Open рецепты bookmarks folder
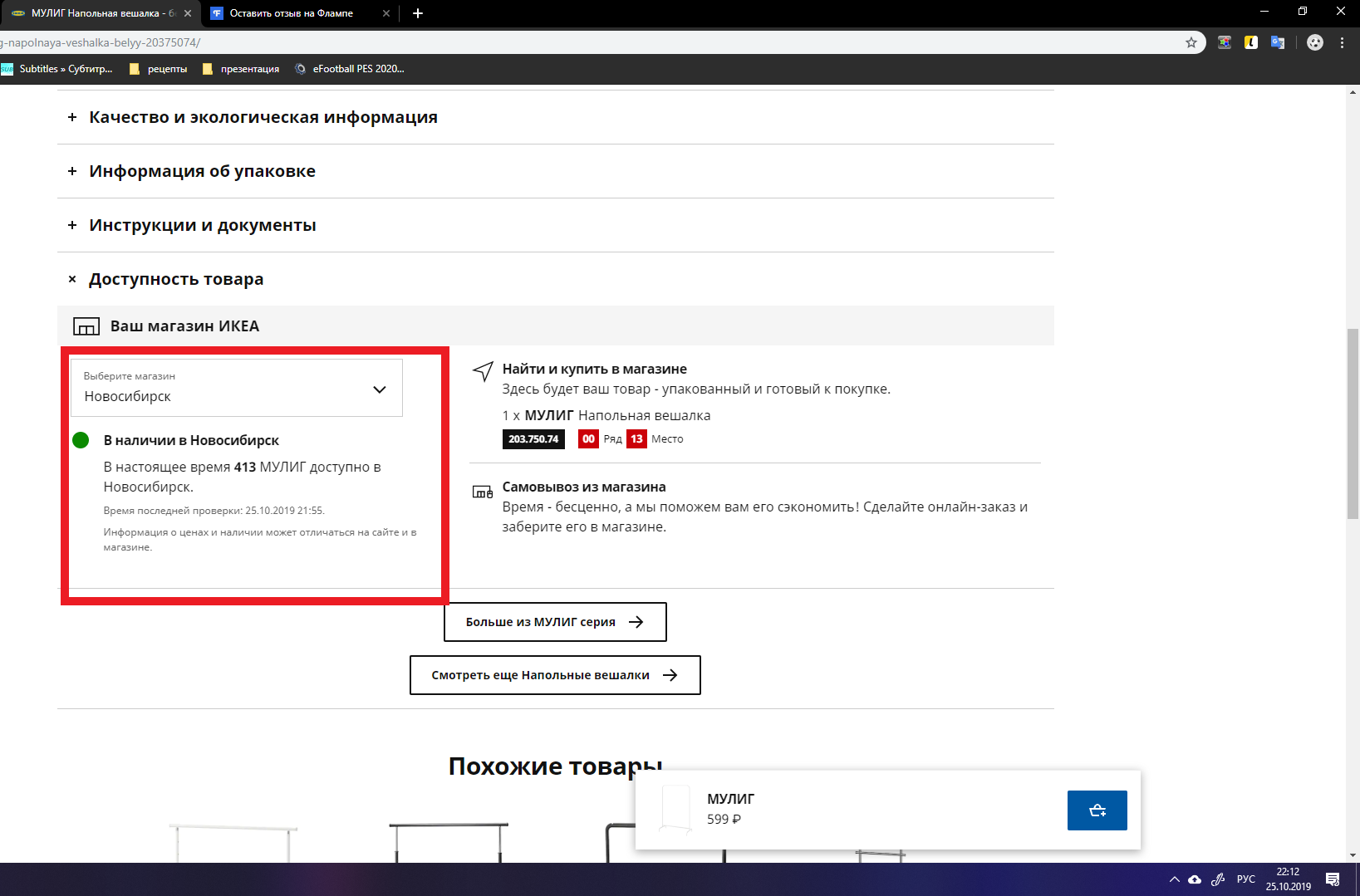The height and width of the screenshot is (896, 1360). click(159, 69)
